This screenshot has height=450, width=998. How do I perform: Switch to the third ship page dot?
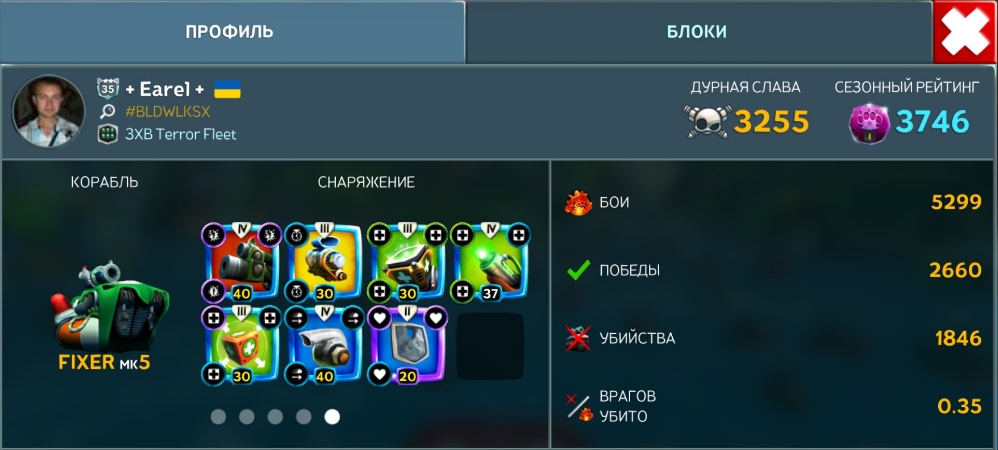[275, 417]
